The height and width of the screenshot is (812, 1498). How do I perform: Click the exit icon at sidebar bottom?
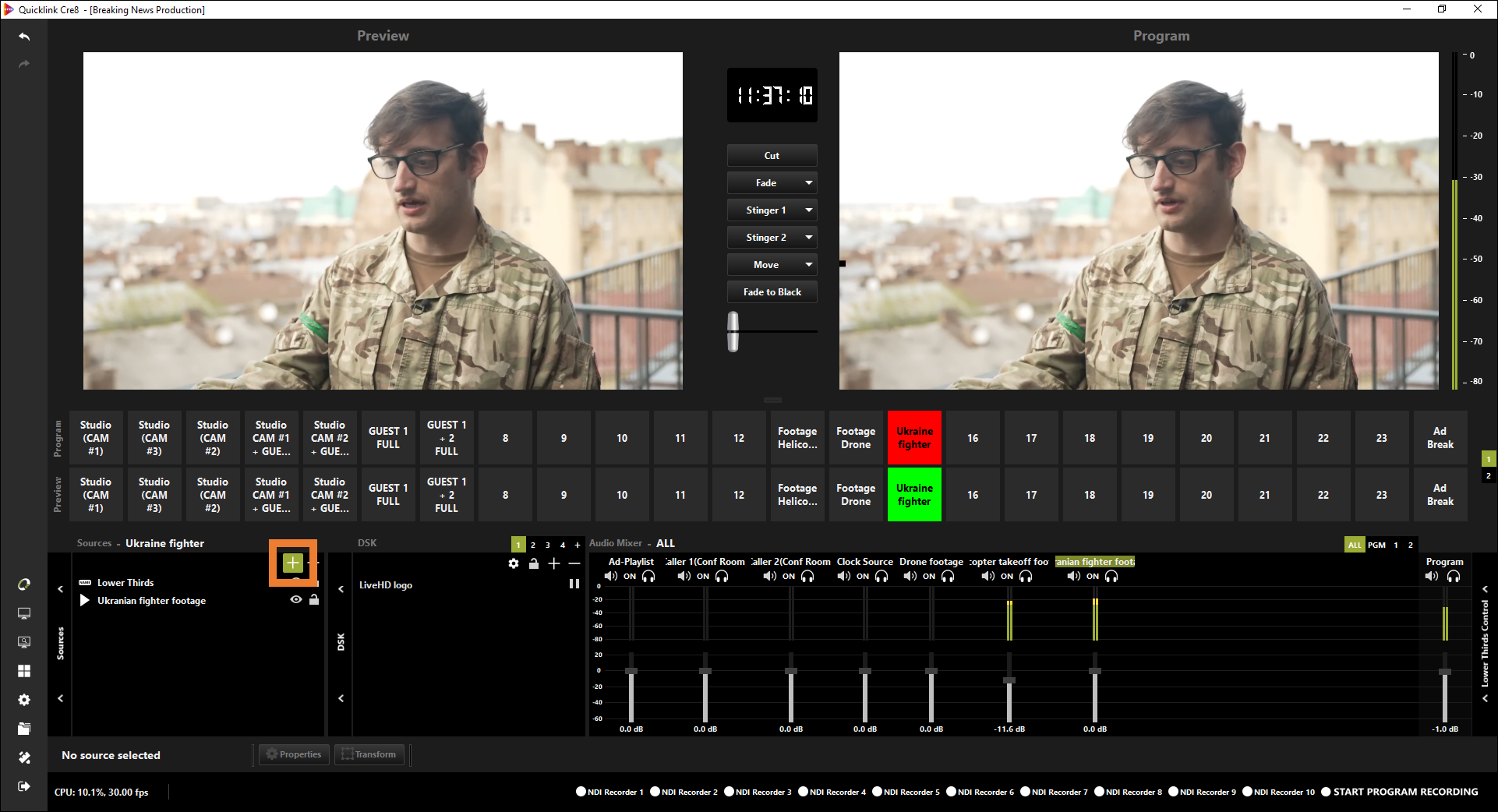point(24,786)
